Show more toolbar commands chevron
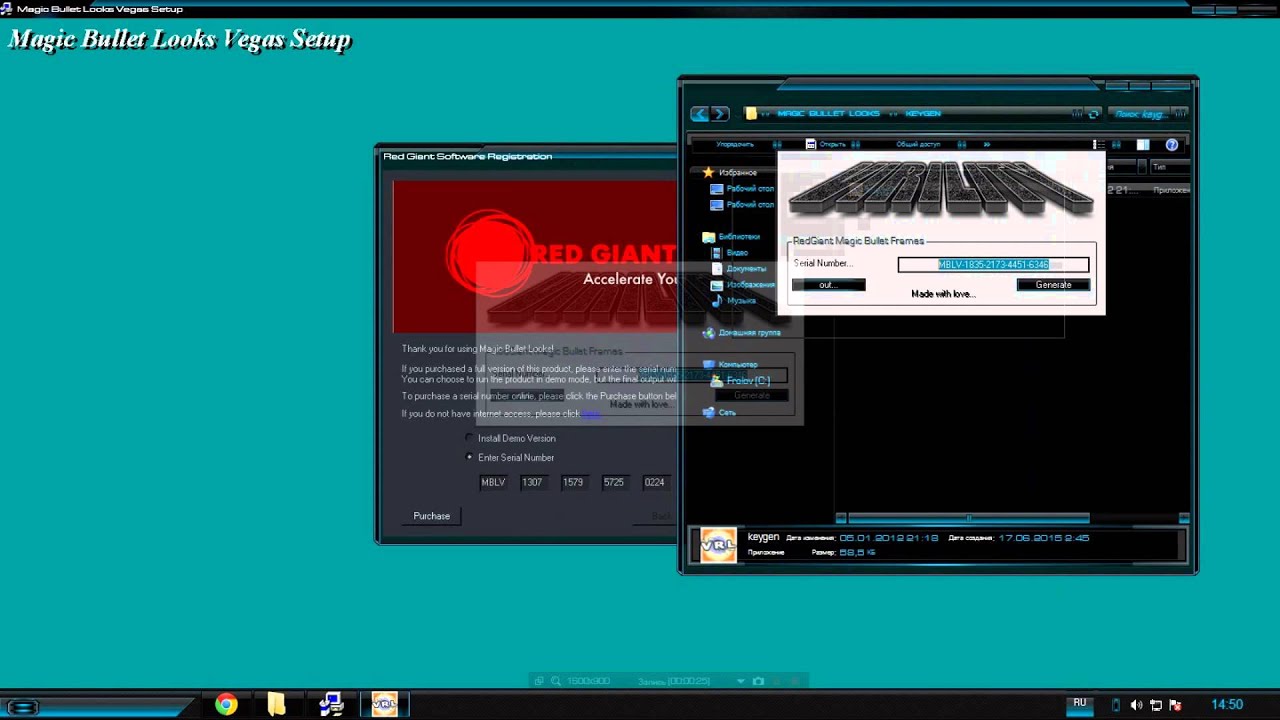Screen dimensions: 1280x720 pos(987,144)
